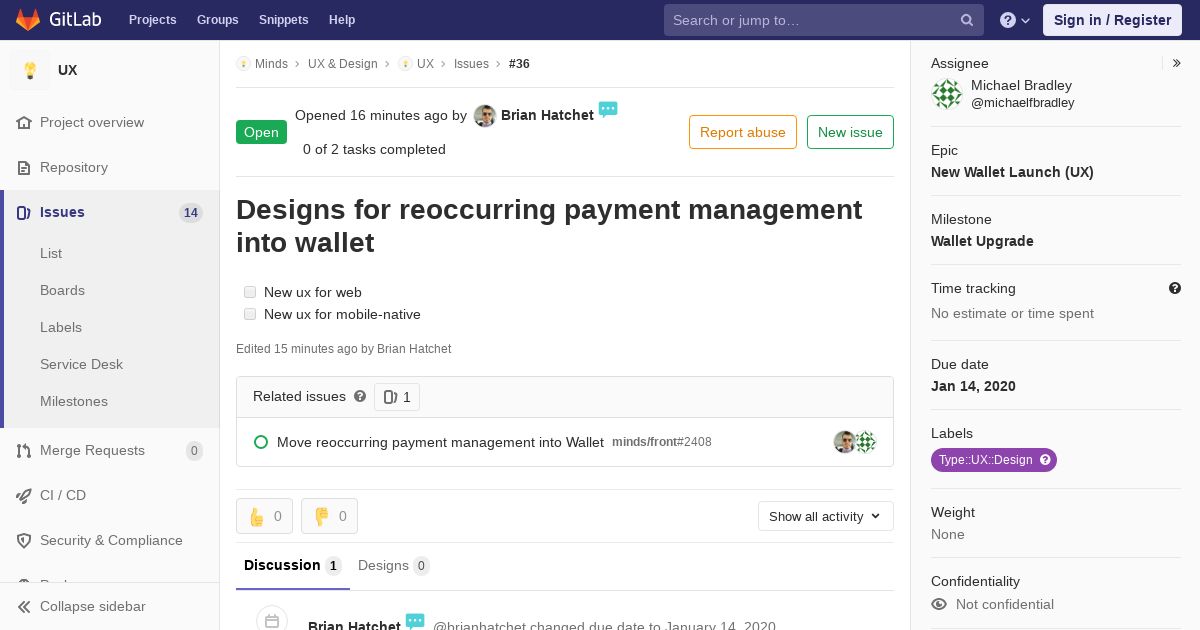This screenshot has height=630, width=1200.
Task: Click the Project overview home icon
Action: point(24,122)
